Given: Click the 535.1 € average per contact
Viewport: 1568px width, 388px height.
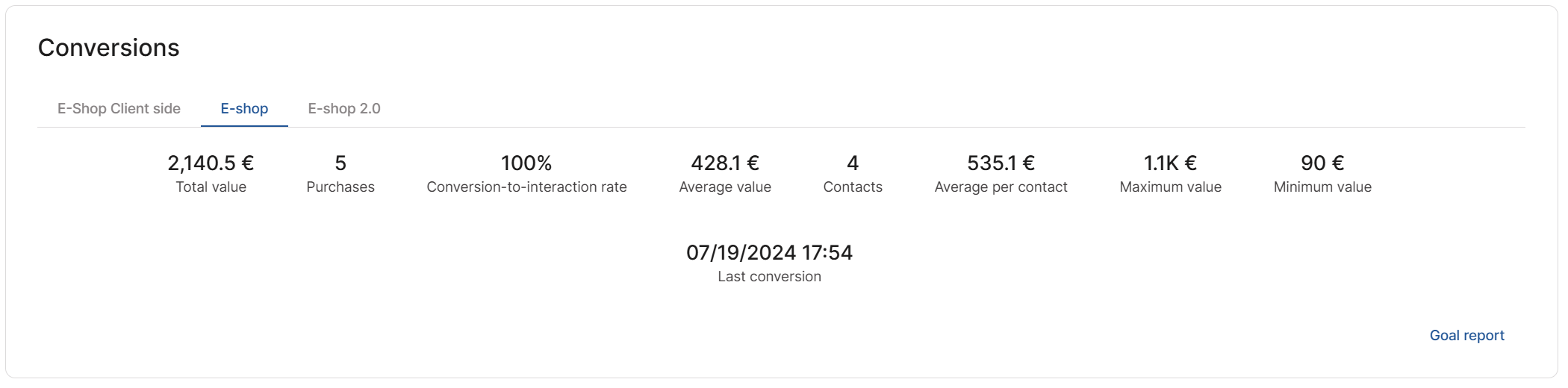Looking at the screenshot, I should coord(1001,163).
